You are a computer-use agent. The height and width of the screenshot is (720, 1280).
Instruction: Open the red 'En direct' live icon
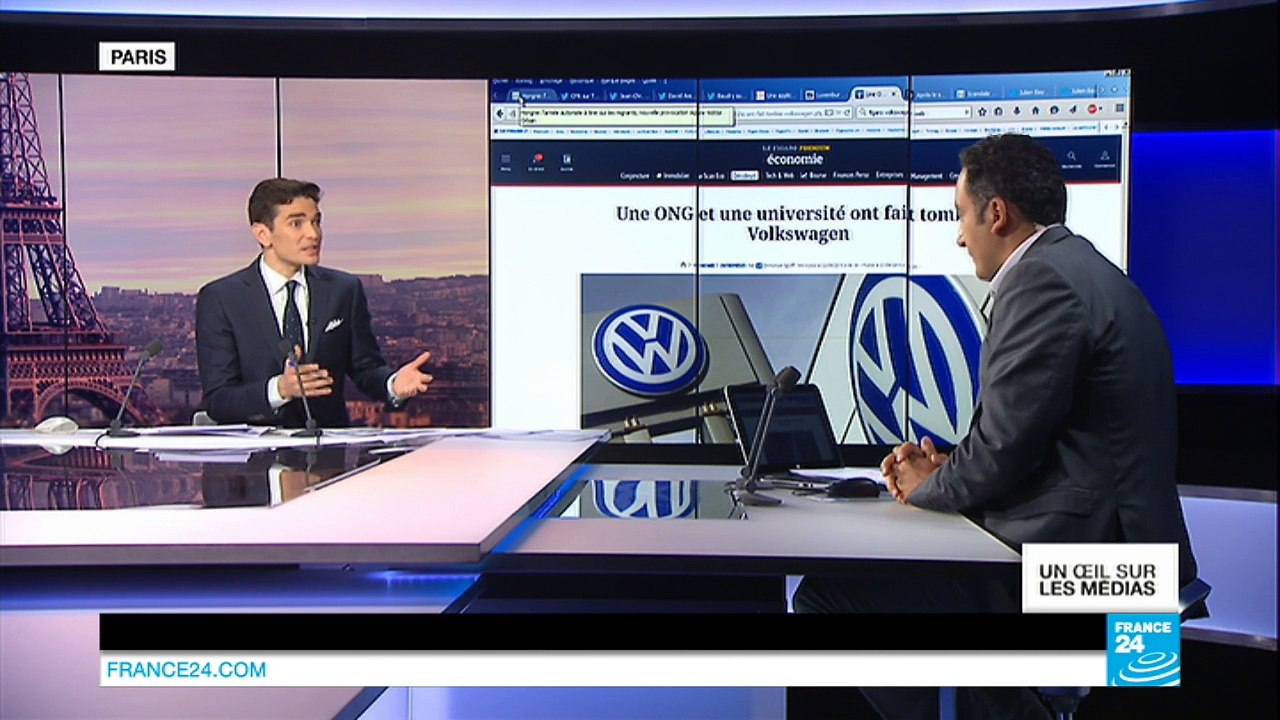pyautogui.click(x=537, y=160)
